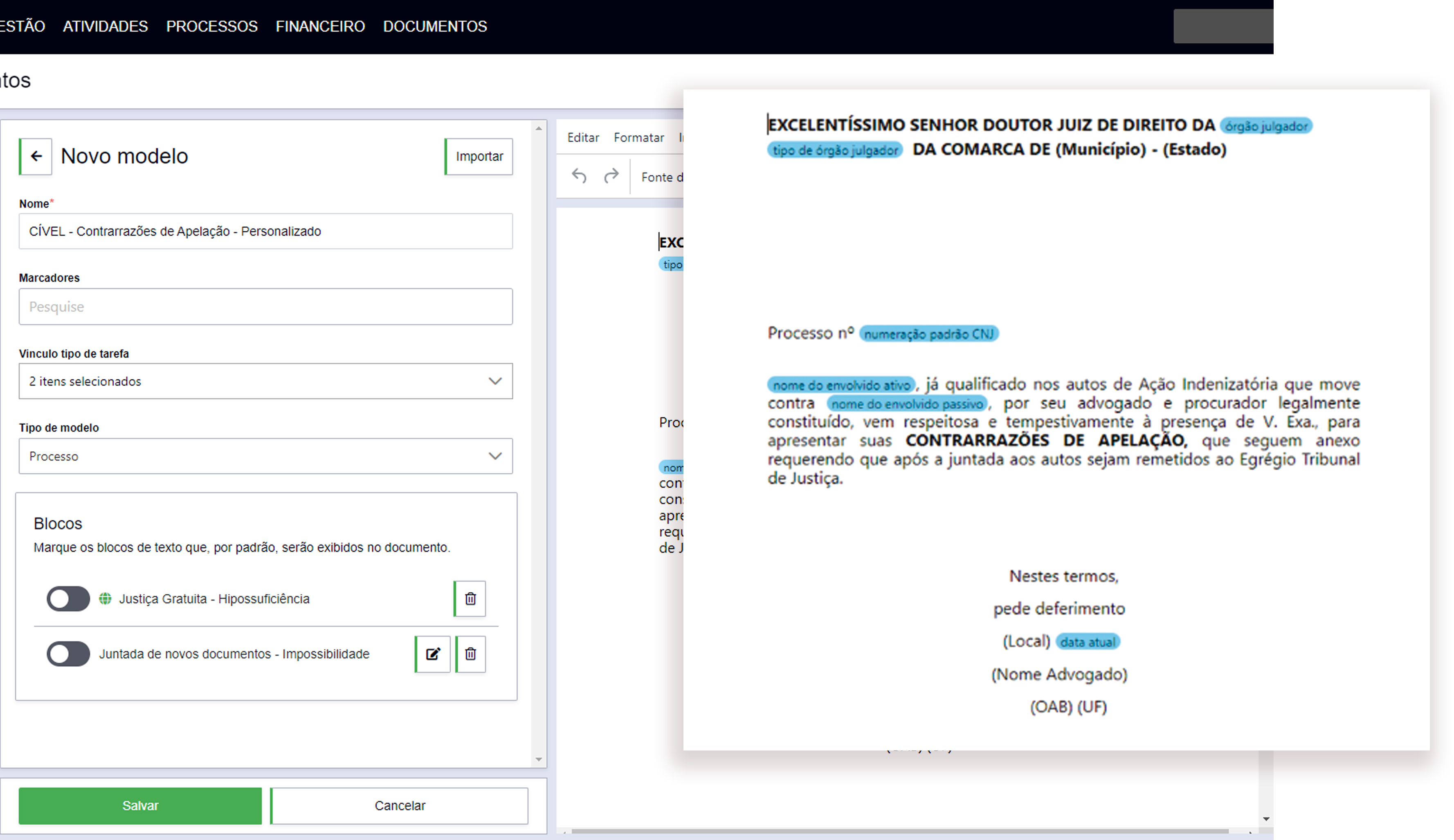
Task: Open the FINANCEIRO menu
Action: [x=320, y=27]
